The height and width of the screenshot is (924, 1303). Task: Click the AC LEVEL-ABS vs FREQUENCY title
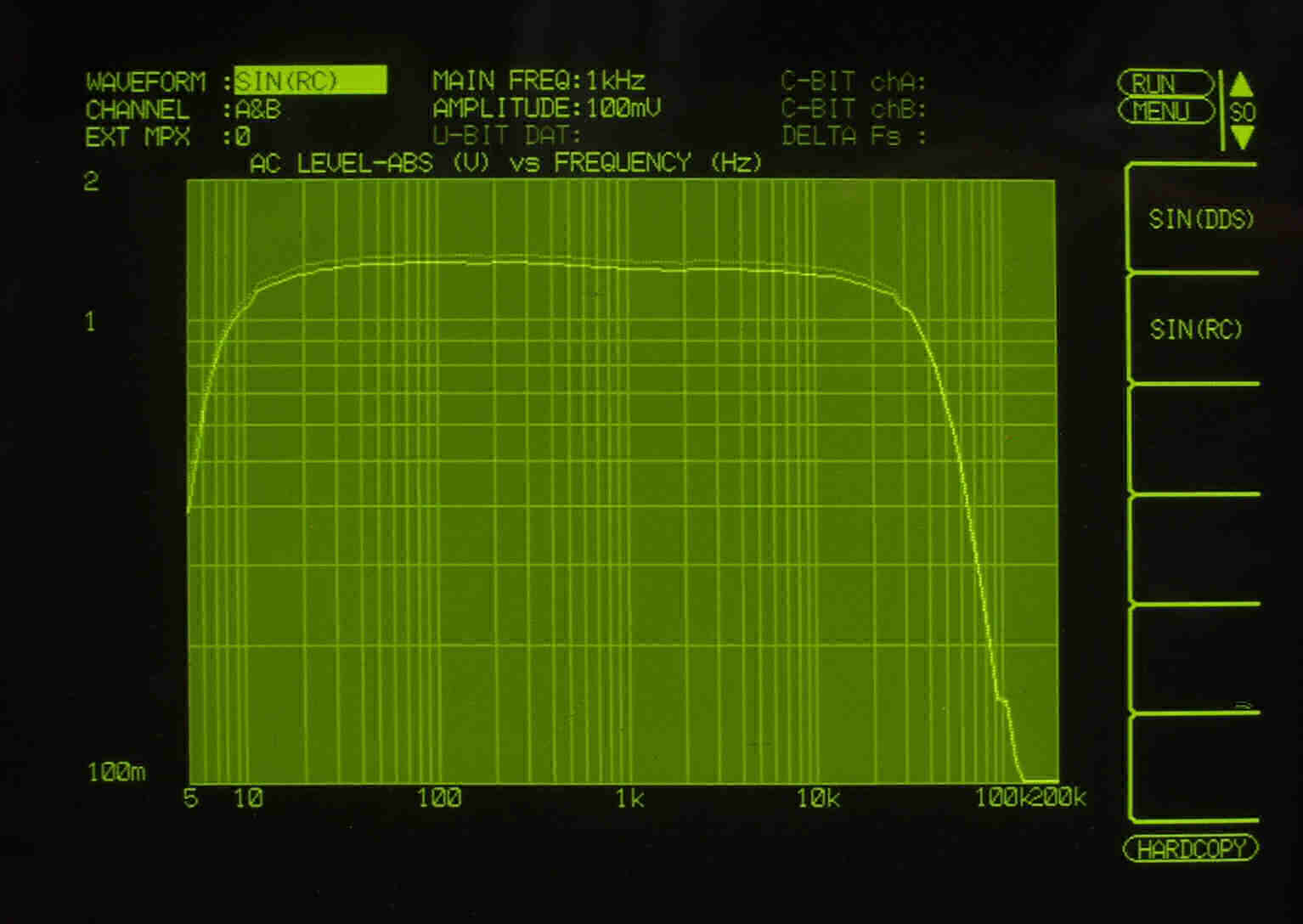(505, 162)
